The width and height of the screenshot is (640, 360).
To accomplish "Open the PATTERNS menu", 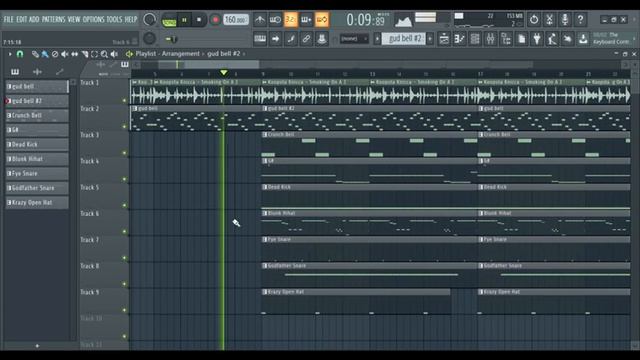I will tap(53, 19).
